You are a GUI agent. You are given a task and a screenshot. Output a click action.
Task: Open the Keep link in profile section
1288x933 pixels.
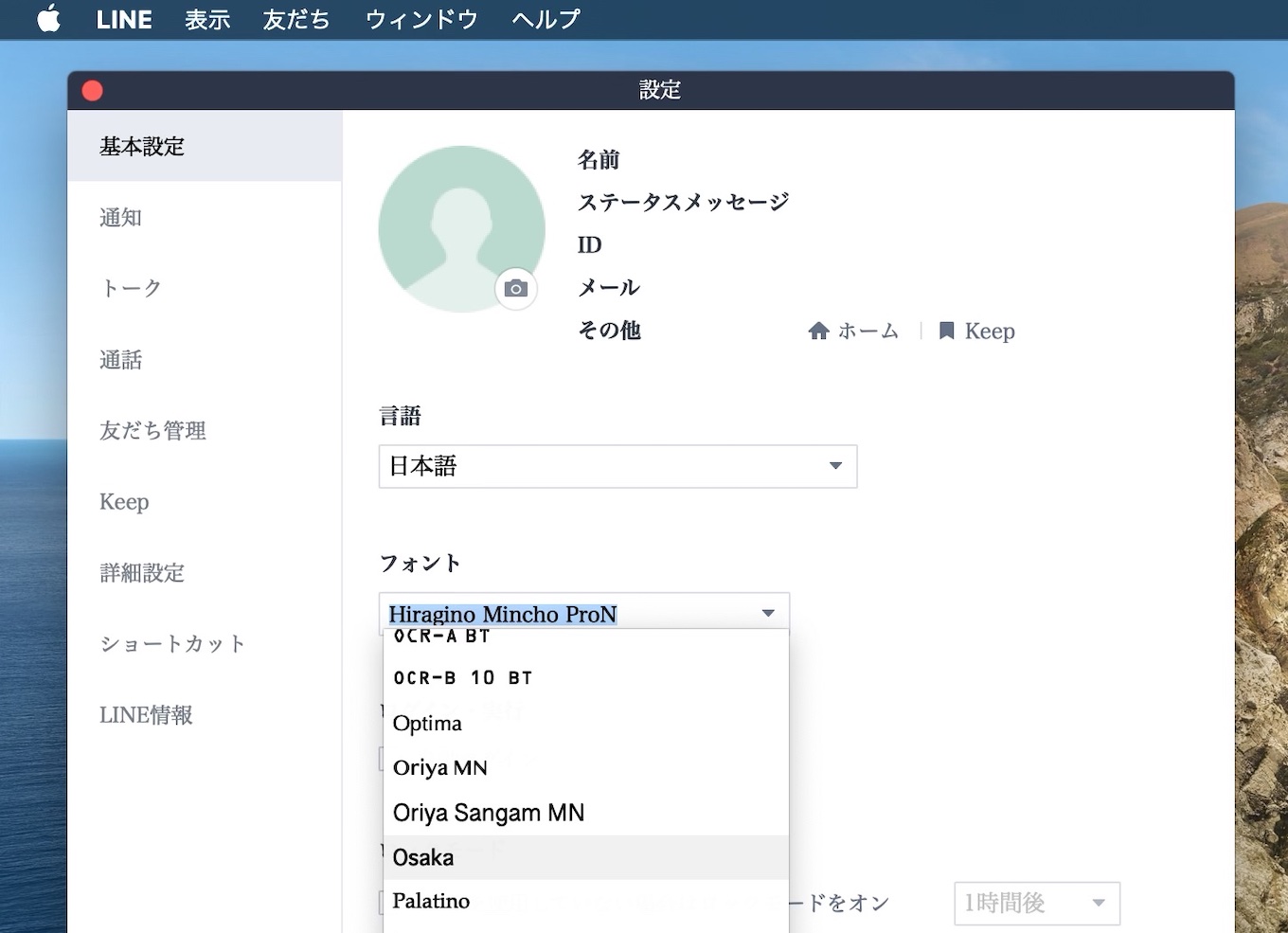990,331
